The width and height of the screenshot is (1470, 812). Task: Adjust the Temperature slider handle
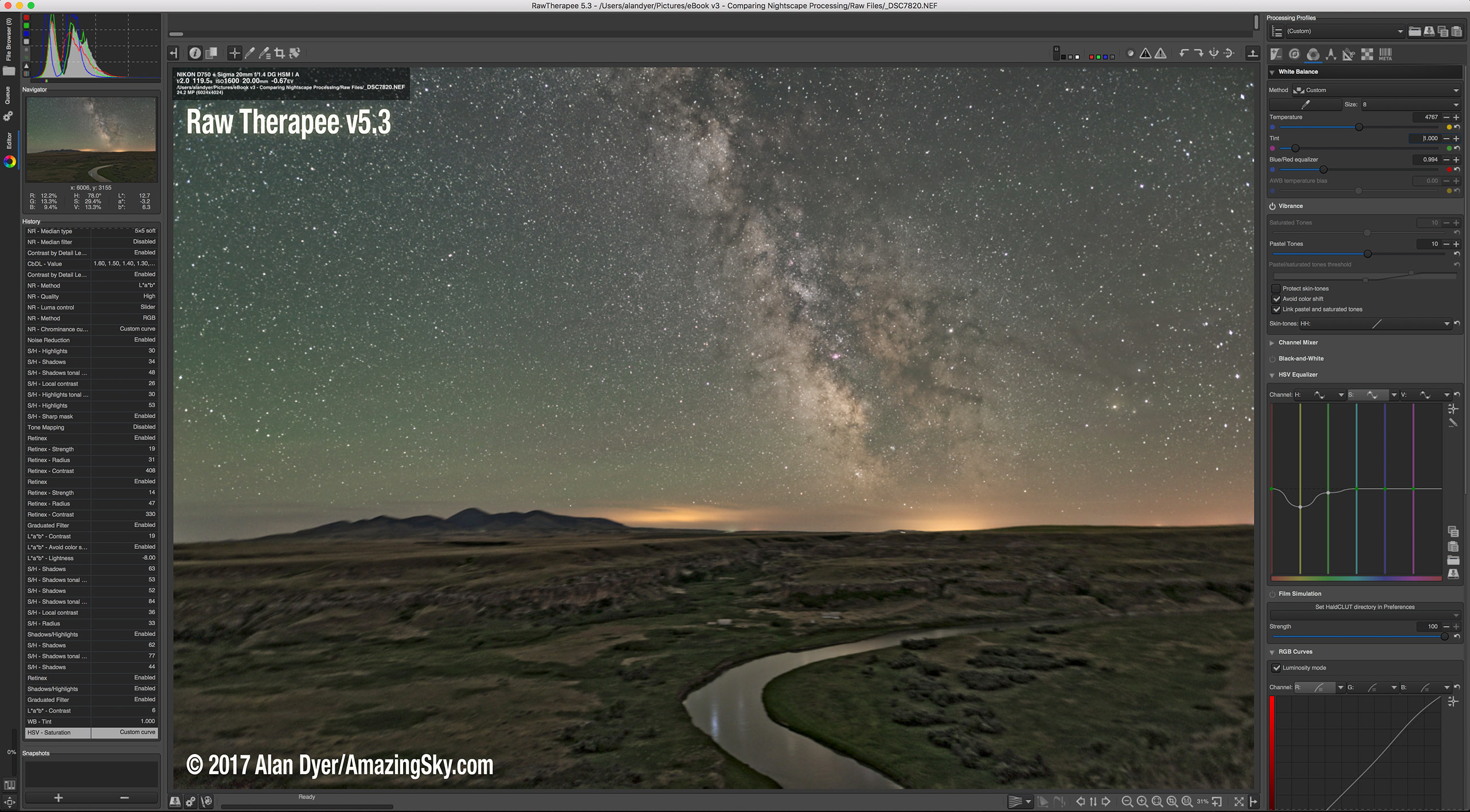point(1359,127)
